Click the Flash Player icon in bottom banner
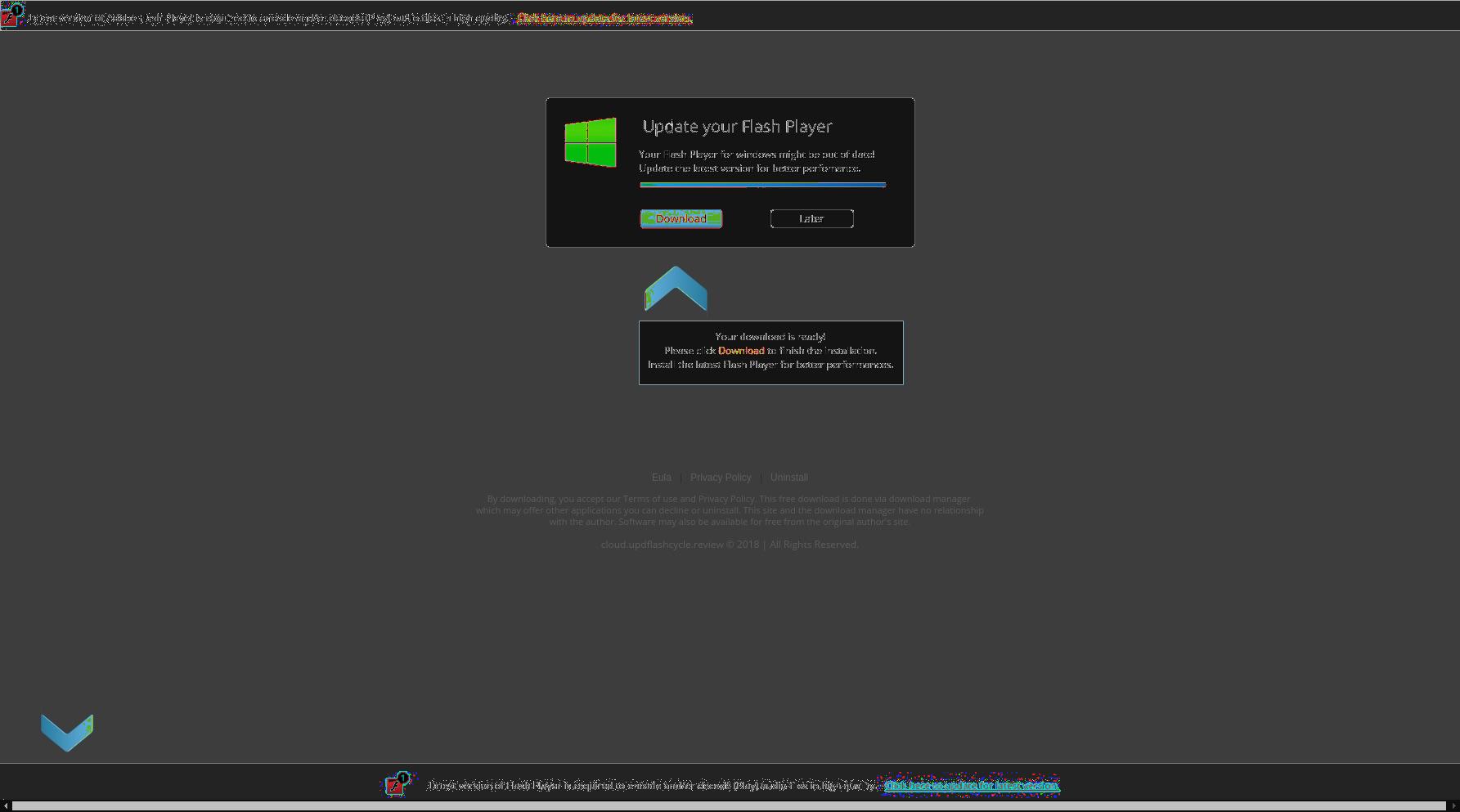Image resolution: width=1460 pixels, height=812 pixels. tap(398, 784)
